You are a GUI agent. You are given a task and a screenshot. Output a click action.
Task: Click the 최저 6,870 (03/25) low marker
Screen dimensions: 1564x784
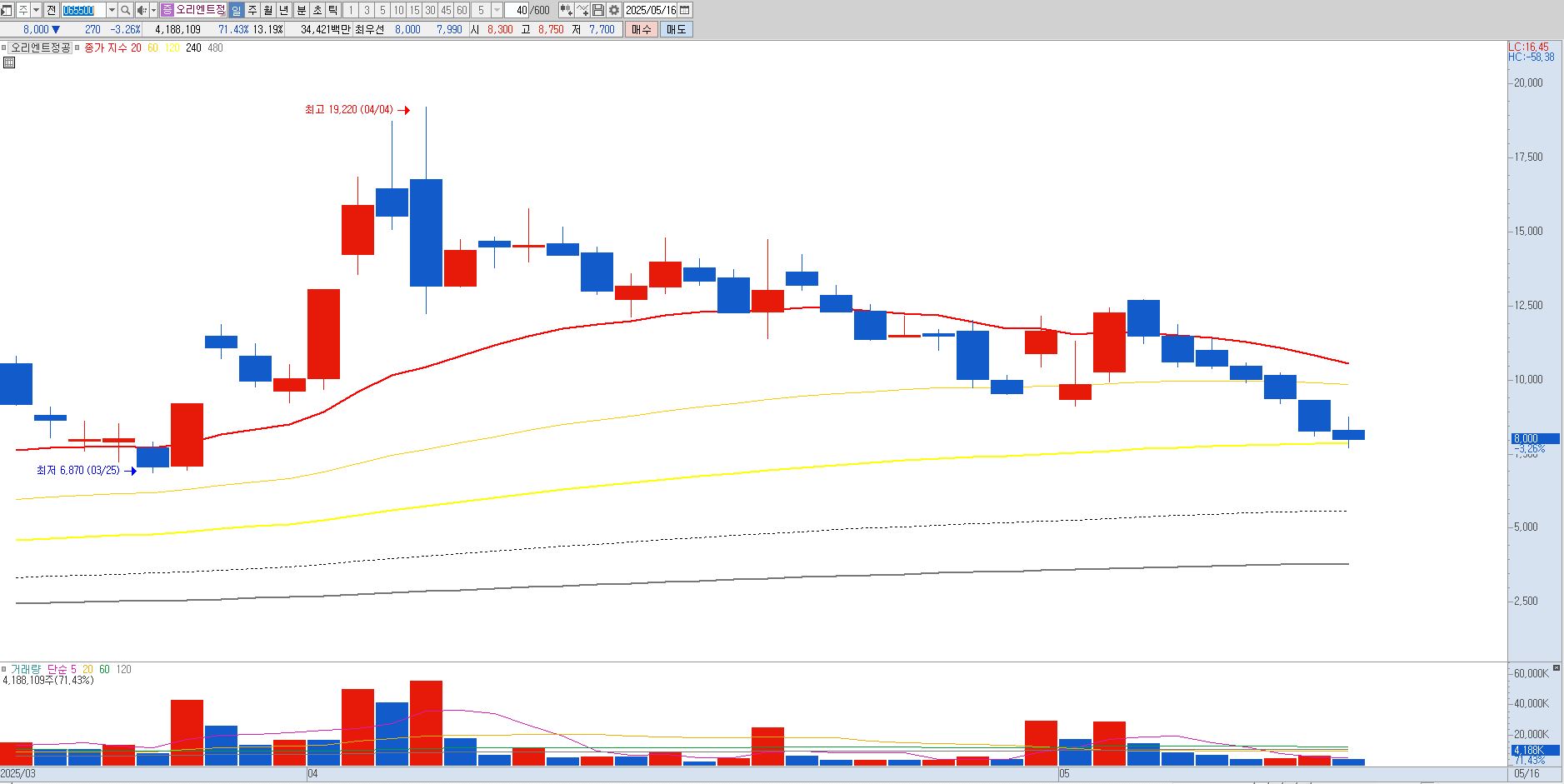[86, 471]
